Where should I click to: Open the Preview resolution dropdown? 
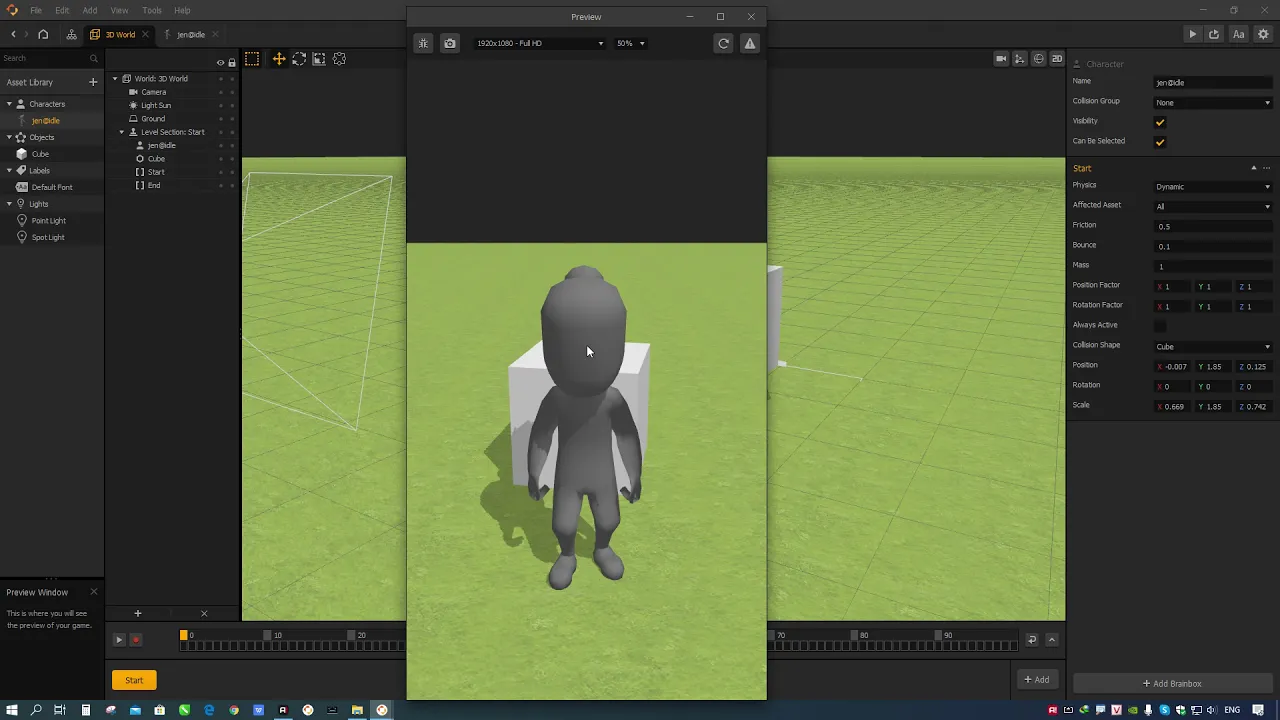pos(540,43)
